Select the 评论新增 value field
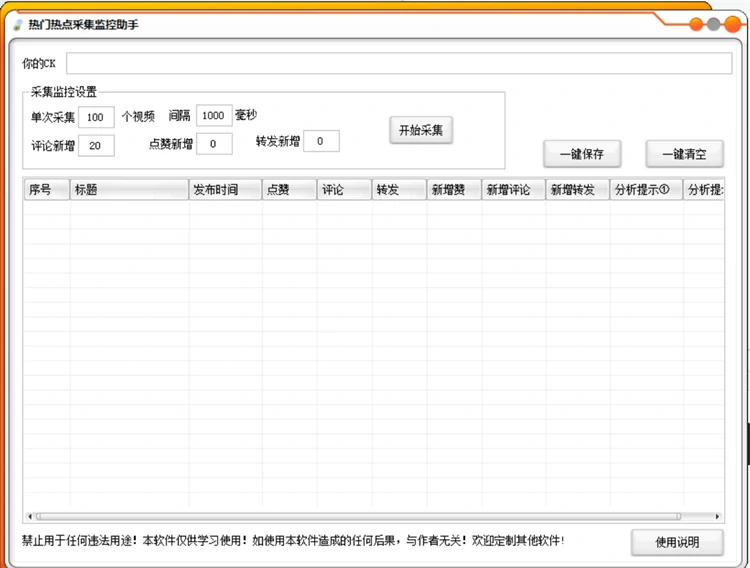Image resolution: width=750 pixels, height=568 pixels. [x=96, y=145]
